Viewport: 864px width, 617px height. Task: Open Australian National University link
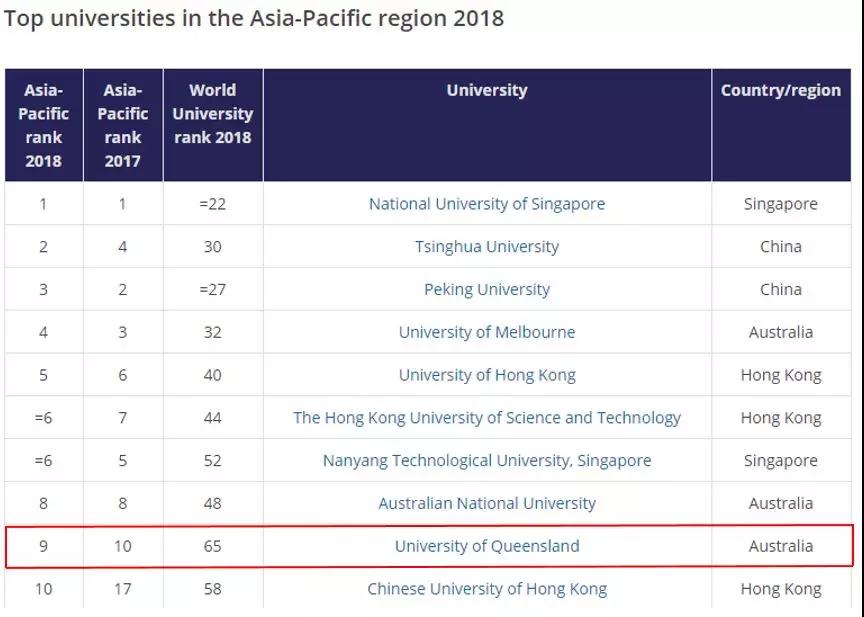[487, 504]
